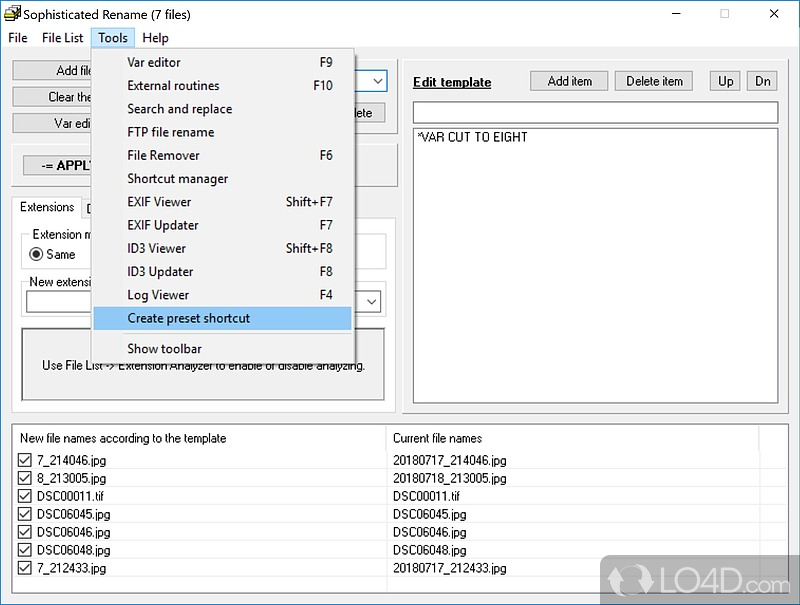Open the Help menu
Screen dimensions: 800x605
[x=155, y=38]
